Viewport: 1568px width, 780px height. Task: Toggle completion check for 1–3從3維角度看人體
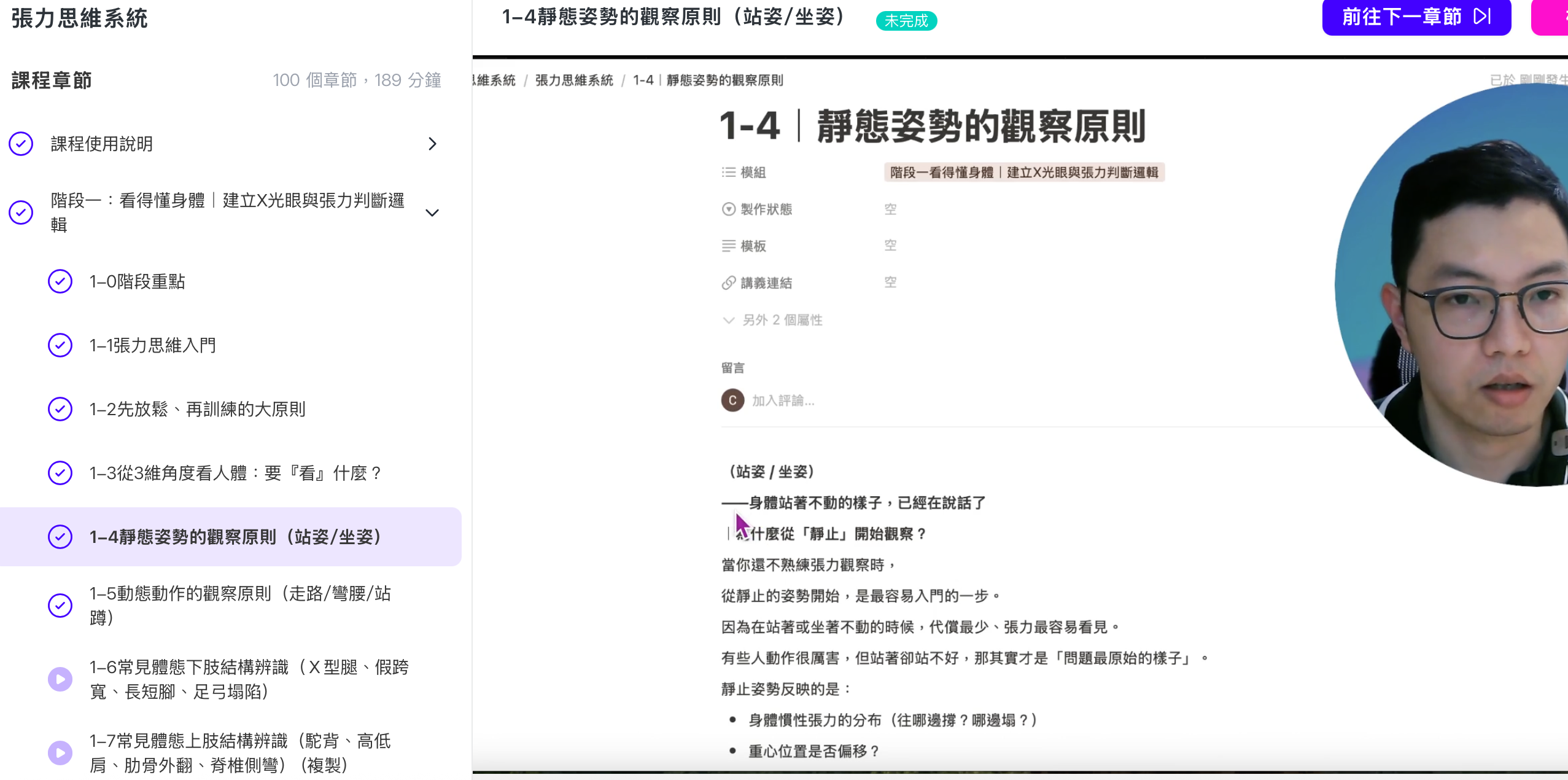60,473
